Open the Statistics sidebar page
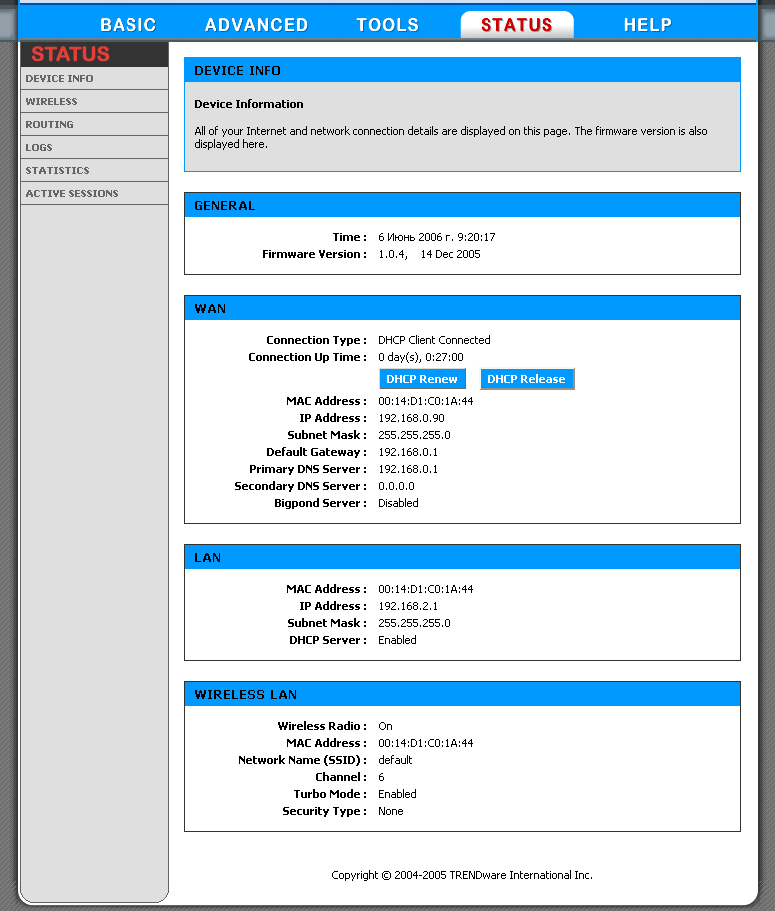Image resolution: width=775 pixels, height=911 pixels. [x=94, y=170]
